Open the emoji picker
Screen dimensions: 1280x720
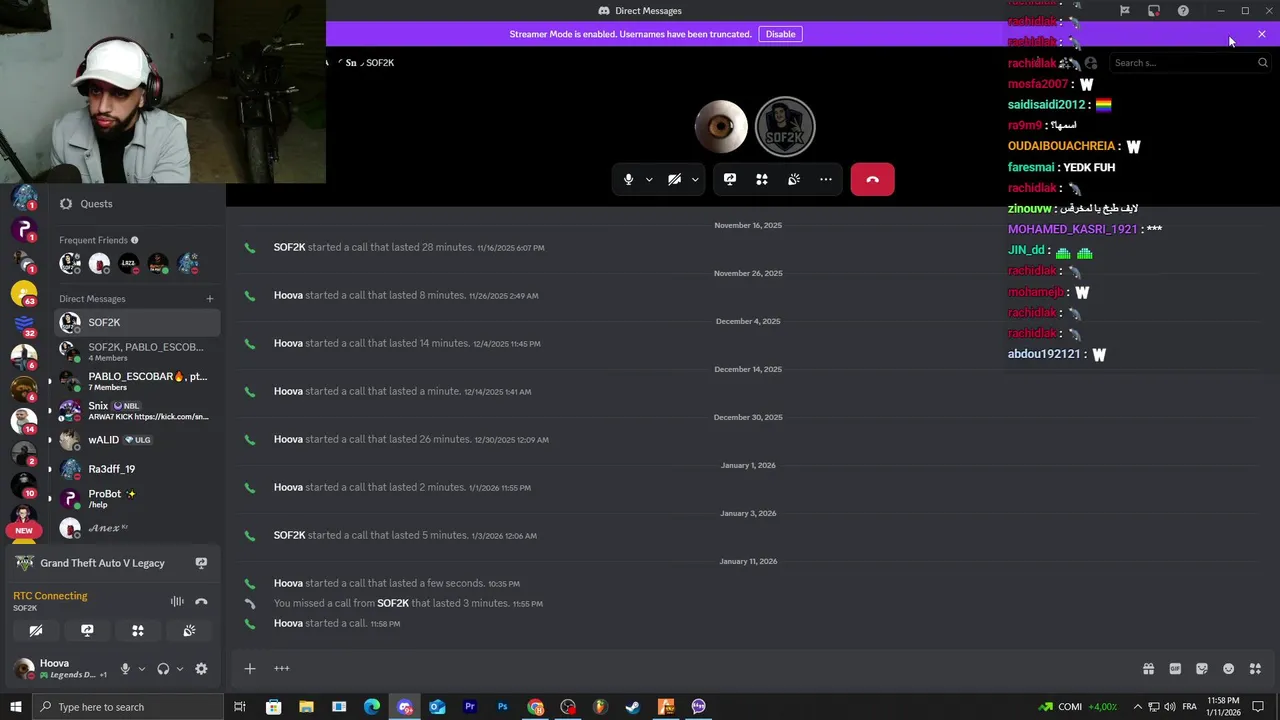1229,669
